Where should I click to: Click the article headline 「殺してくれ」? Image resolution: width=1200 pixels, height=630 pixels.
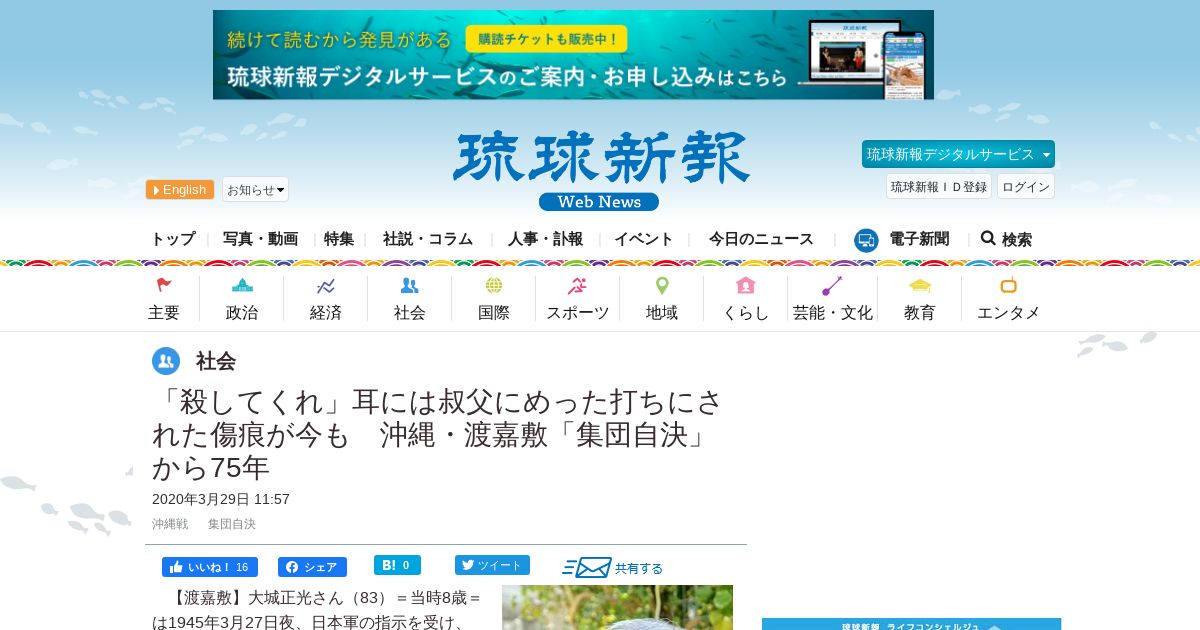point(437,435)
